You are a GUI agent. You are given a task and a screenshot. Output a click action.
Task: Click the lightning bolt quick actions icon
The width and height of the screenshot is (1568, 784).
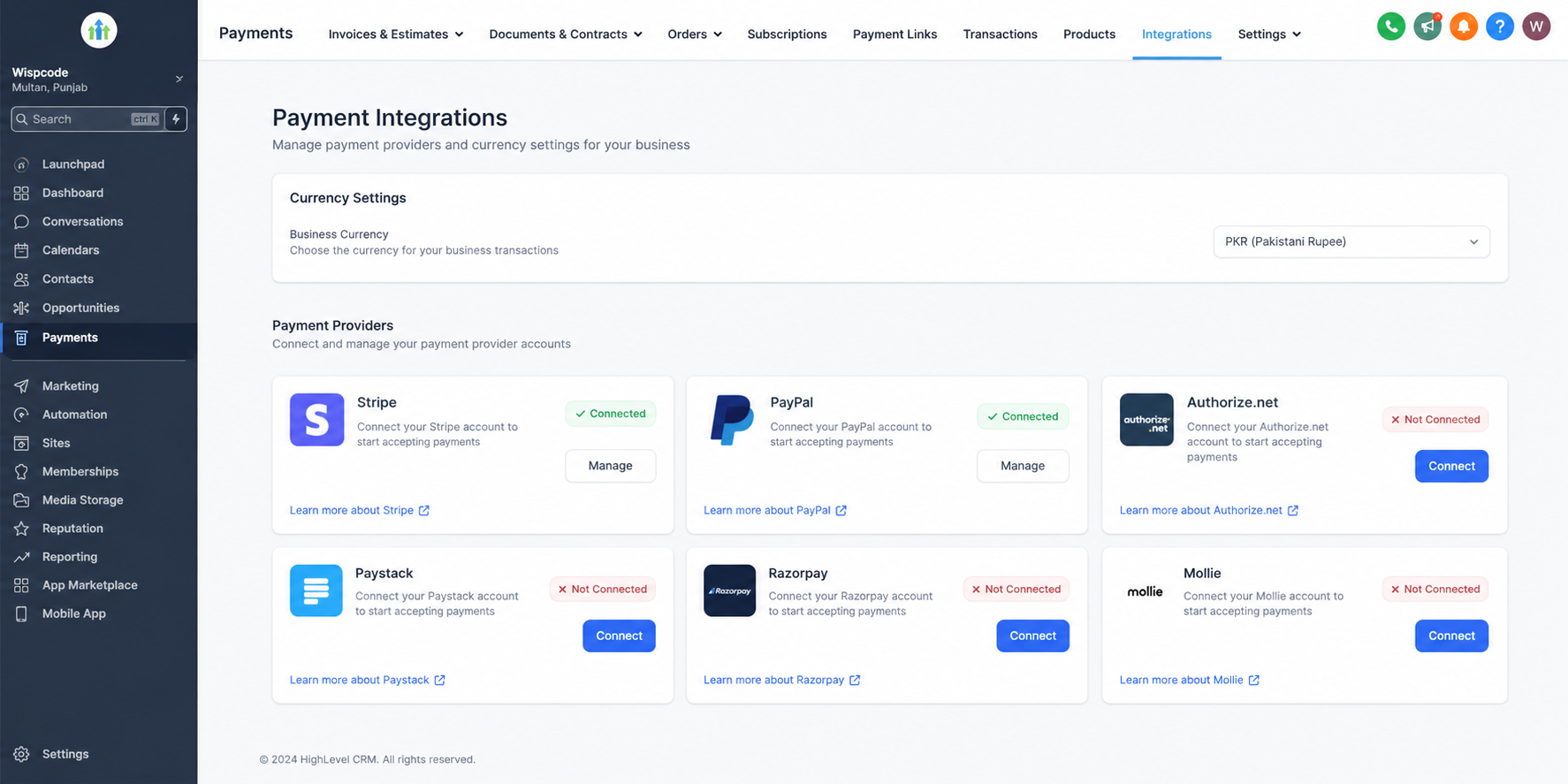pos(176,119)
